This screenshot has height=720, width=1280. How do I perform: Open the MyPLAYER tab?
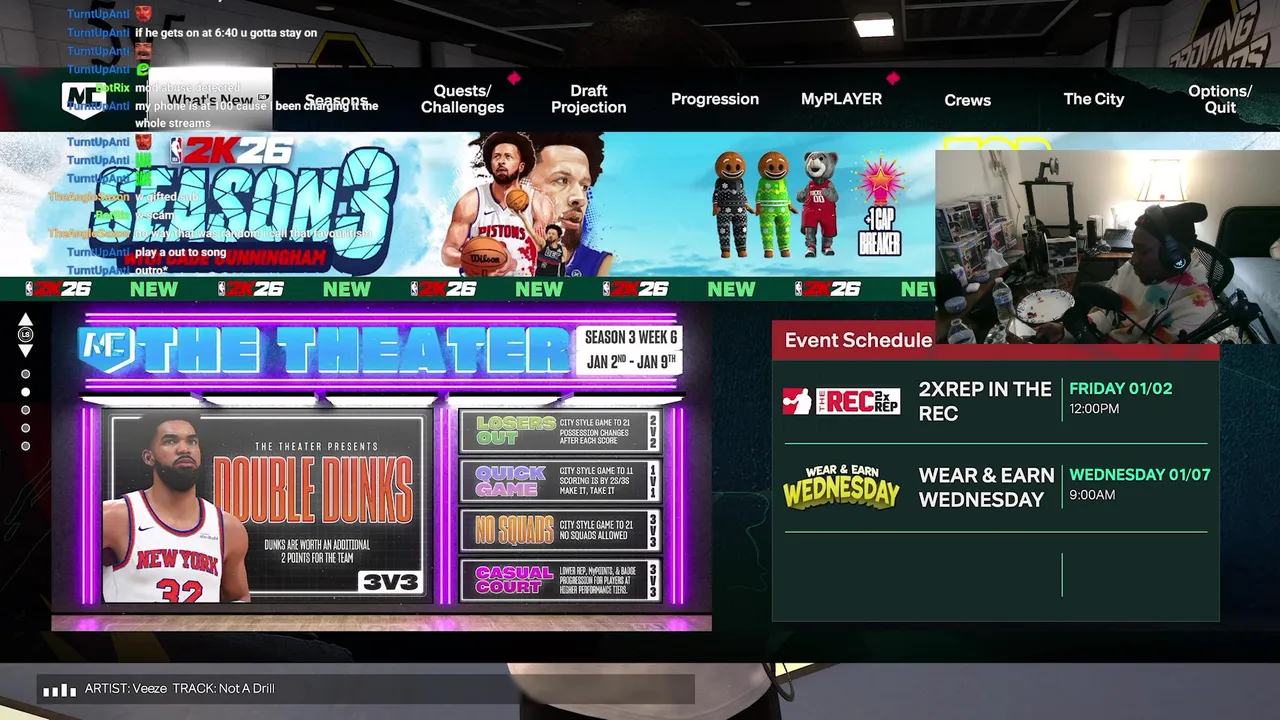(x=841, y=99)
